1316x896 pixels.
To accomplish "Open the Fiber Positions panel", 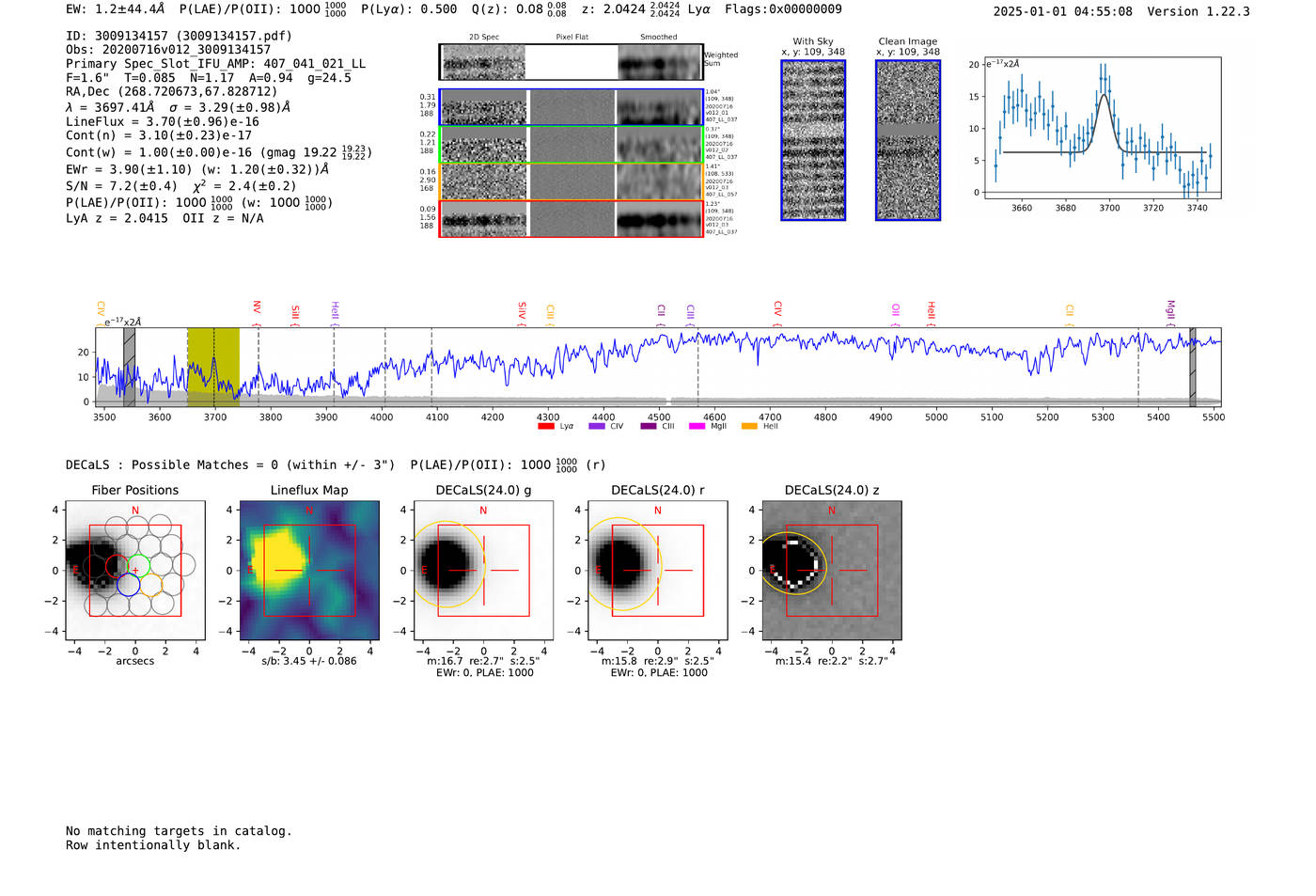I will pyautogui.click(x=135, y=570).
